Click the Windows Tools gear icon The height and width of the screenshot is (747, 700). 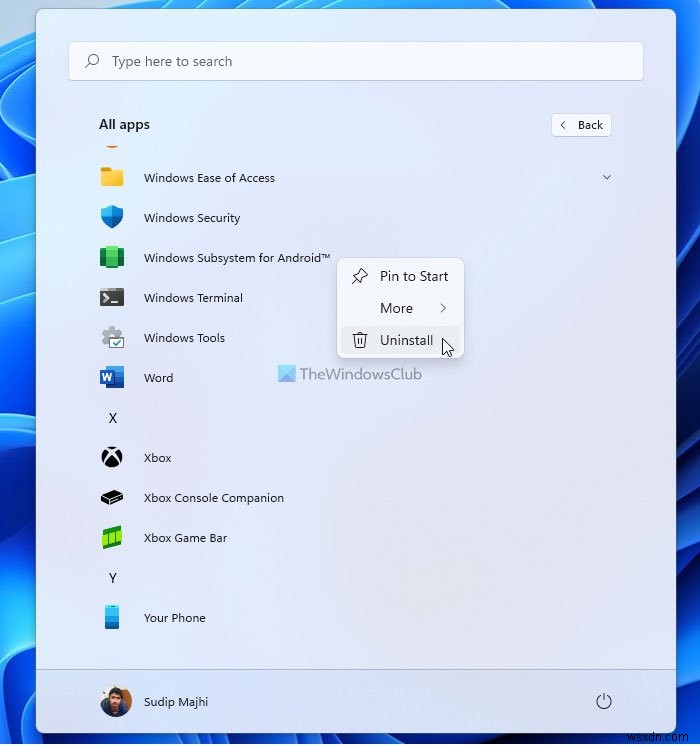point(113,337)
